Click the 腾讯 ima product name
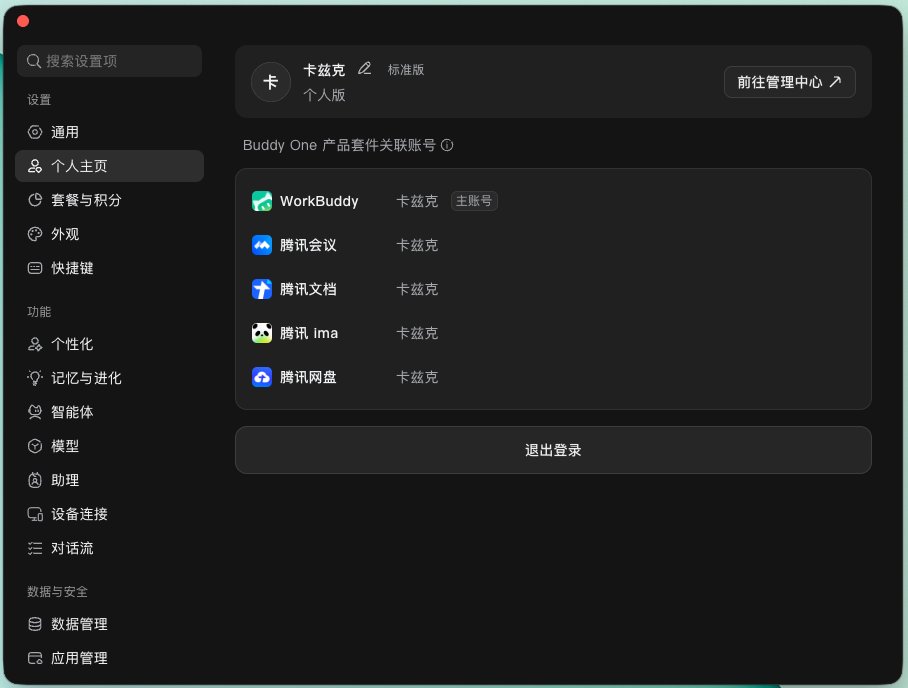Screen dimensions: 908x688 point(309,333)
